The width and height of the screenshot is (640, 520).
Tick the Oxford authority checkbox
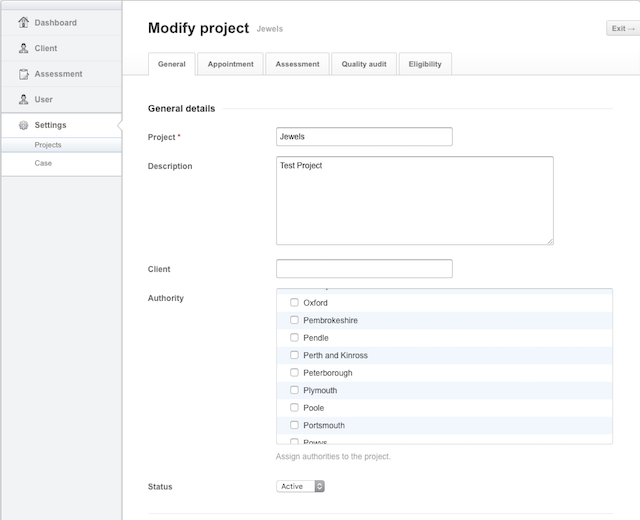tap(294, 303)
